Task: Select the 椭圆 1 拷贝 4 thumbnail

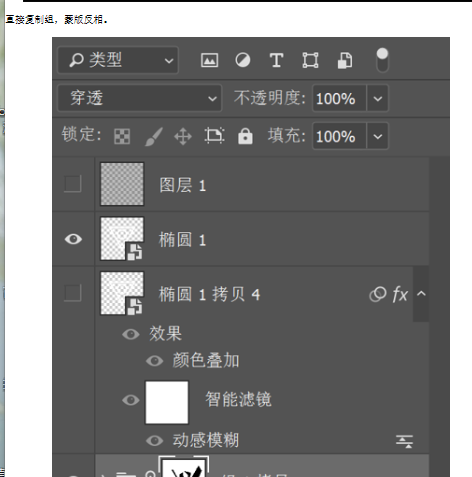Action: point(122,293)
